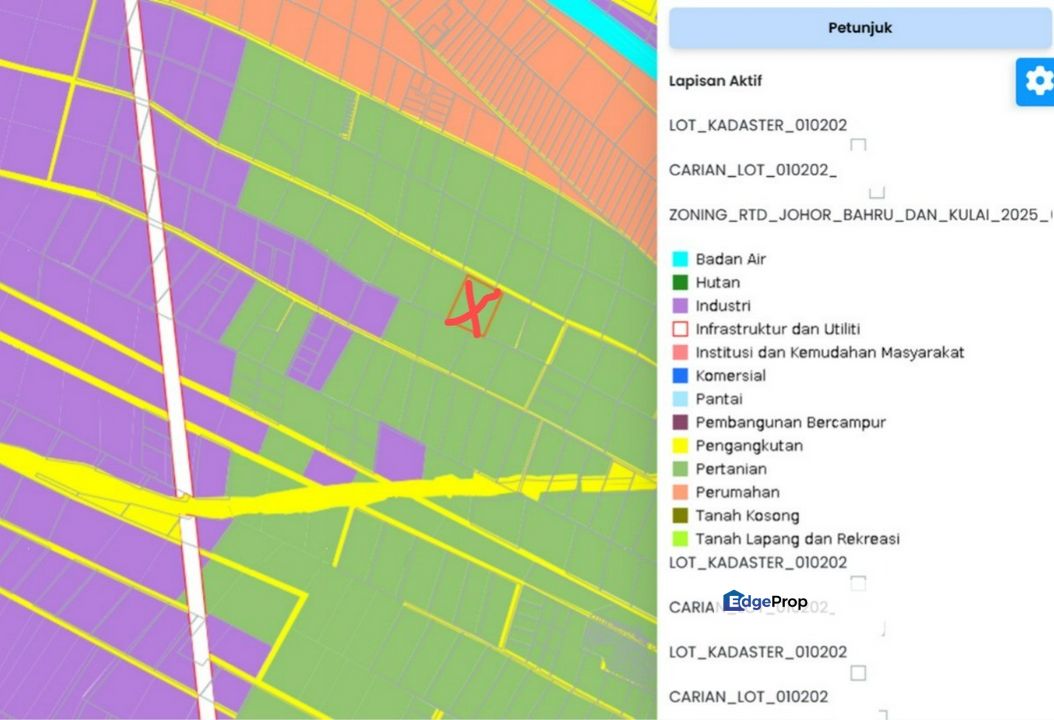Open the blue gear settings icon
This screenshot has width=1054, height=720.
point(1040,79)
